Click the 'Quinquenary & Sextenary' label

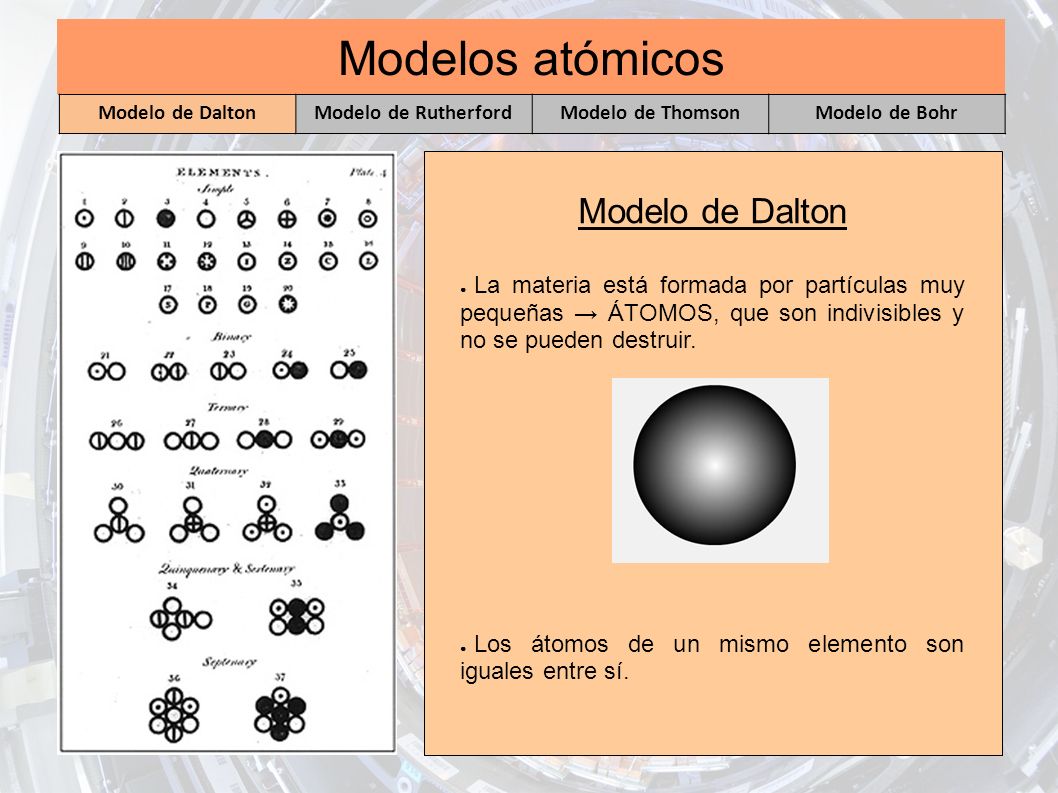[x=226, y=569]
